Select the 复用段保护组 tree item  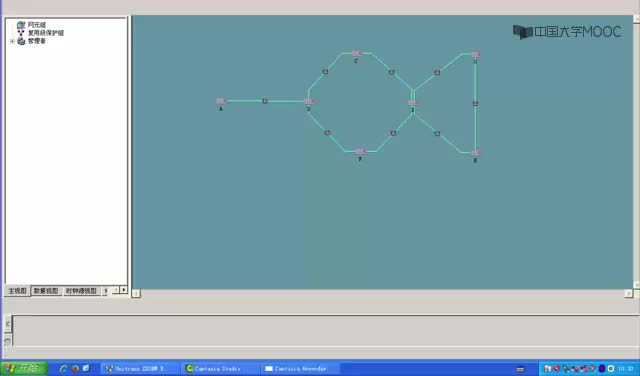(x=46, y=33)
